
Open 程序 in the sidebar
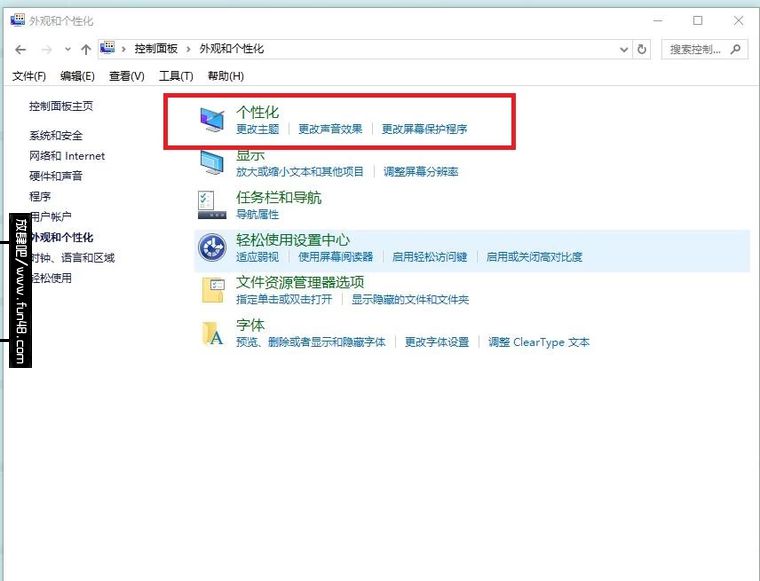point(40,196)
